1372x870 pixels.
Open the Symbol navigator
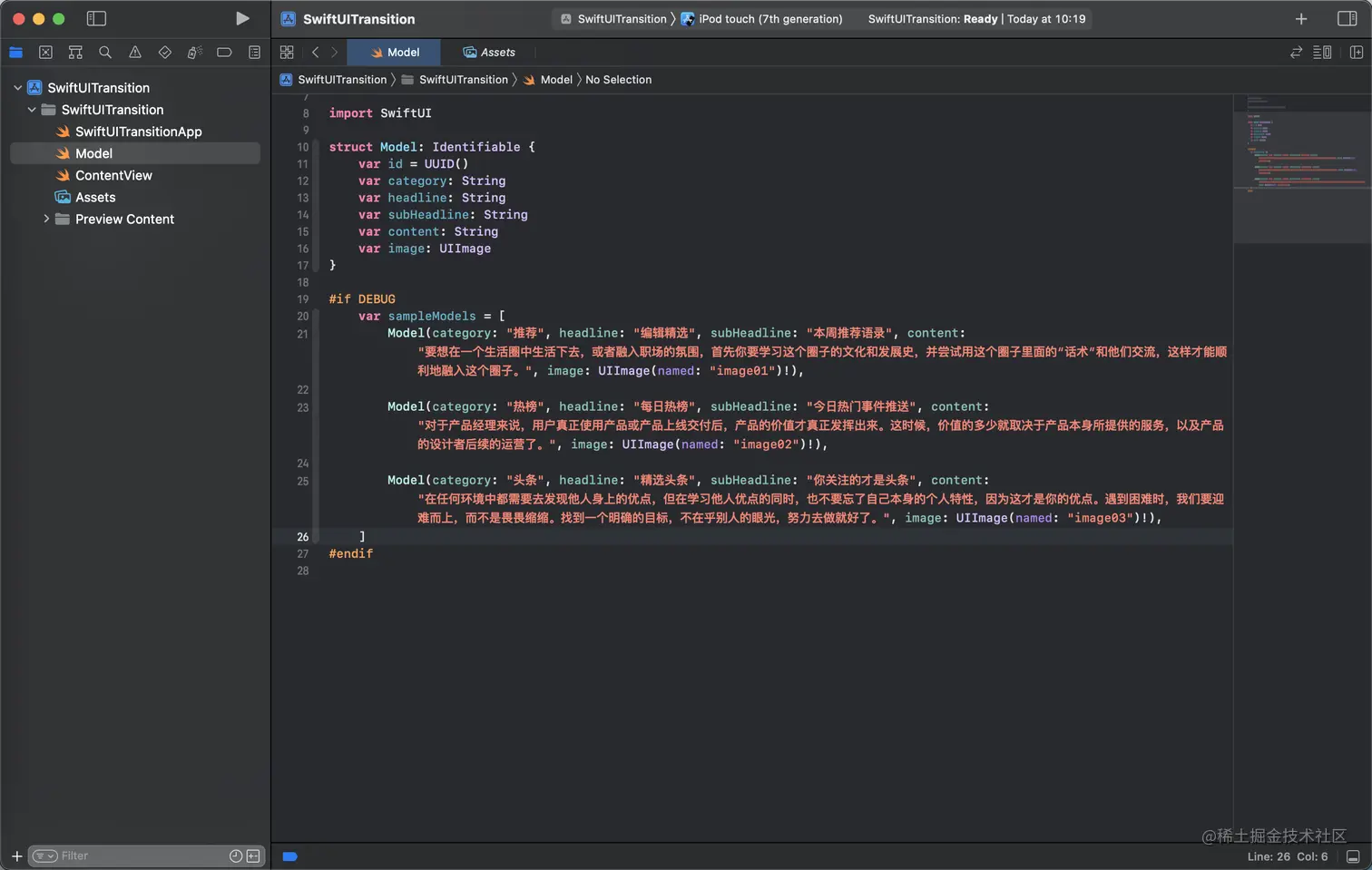click(x=75, y=53)
